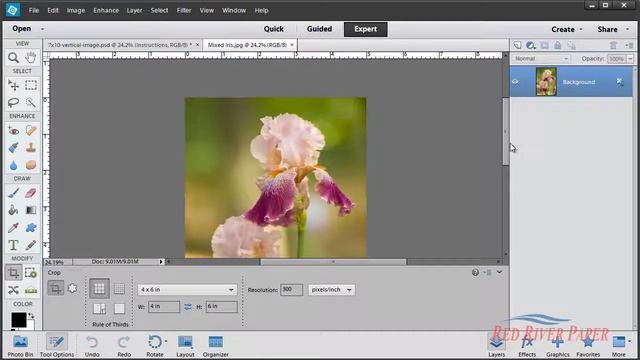This screenshot has width=640, height=360.
Task: Select the None crop overlay option
Action: (119, 308)
